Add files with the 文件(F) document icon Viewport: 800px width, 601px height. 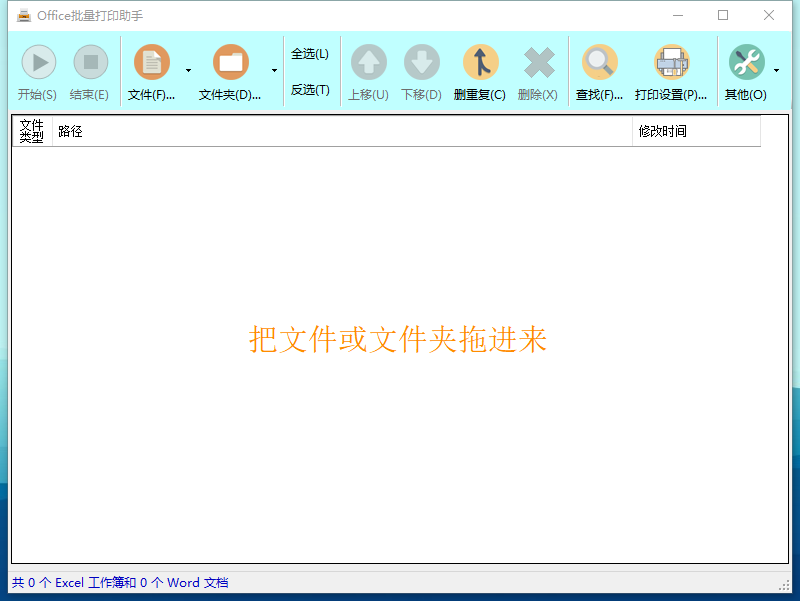coord(152,62)
